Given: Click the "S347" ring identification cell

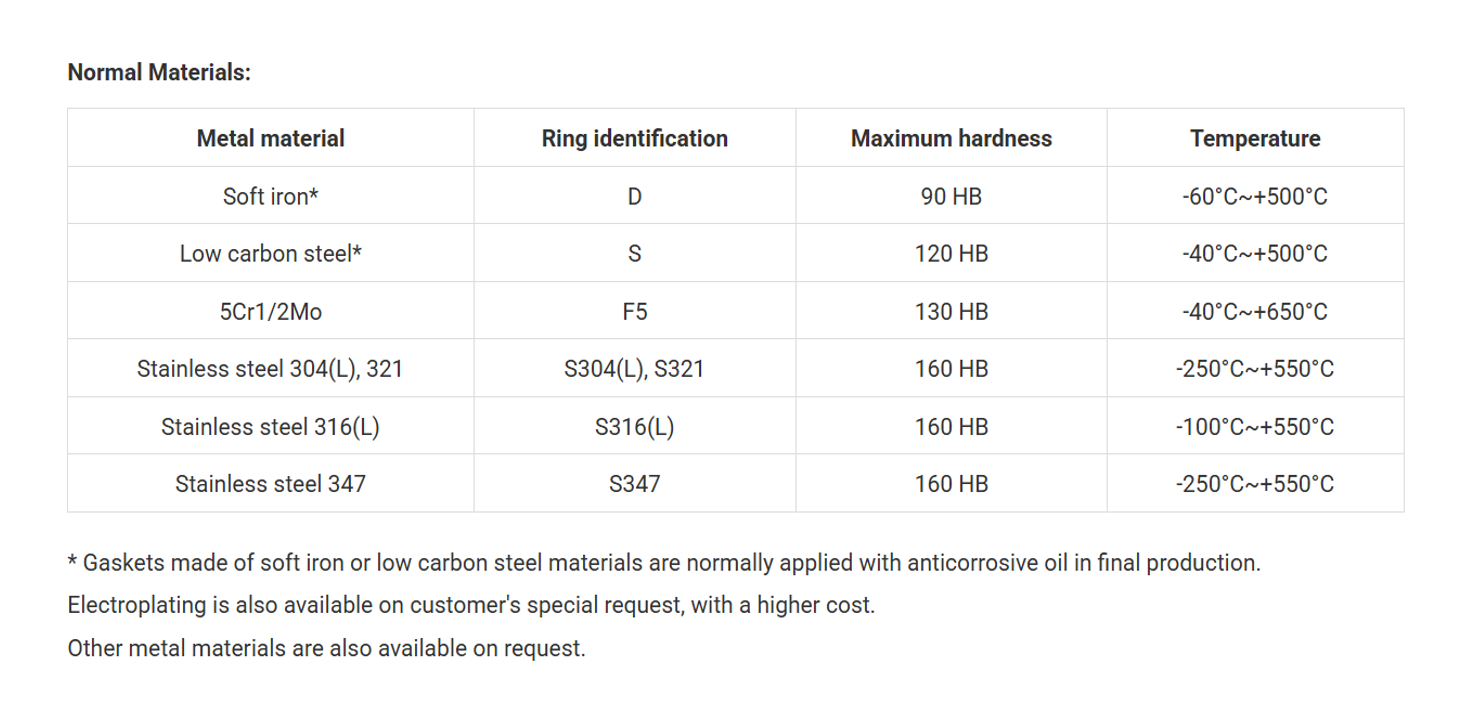Looking at the screenshot, I should tap(634, 484).
